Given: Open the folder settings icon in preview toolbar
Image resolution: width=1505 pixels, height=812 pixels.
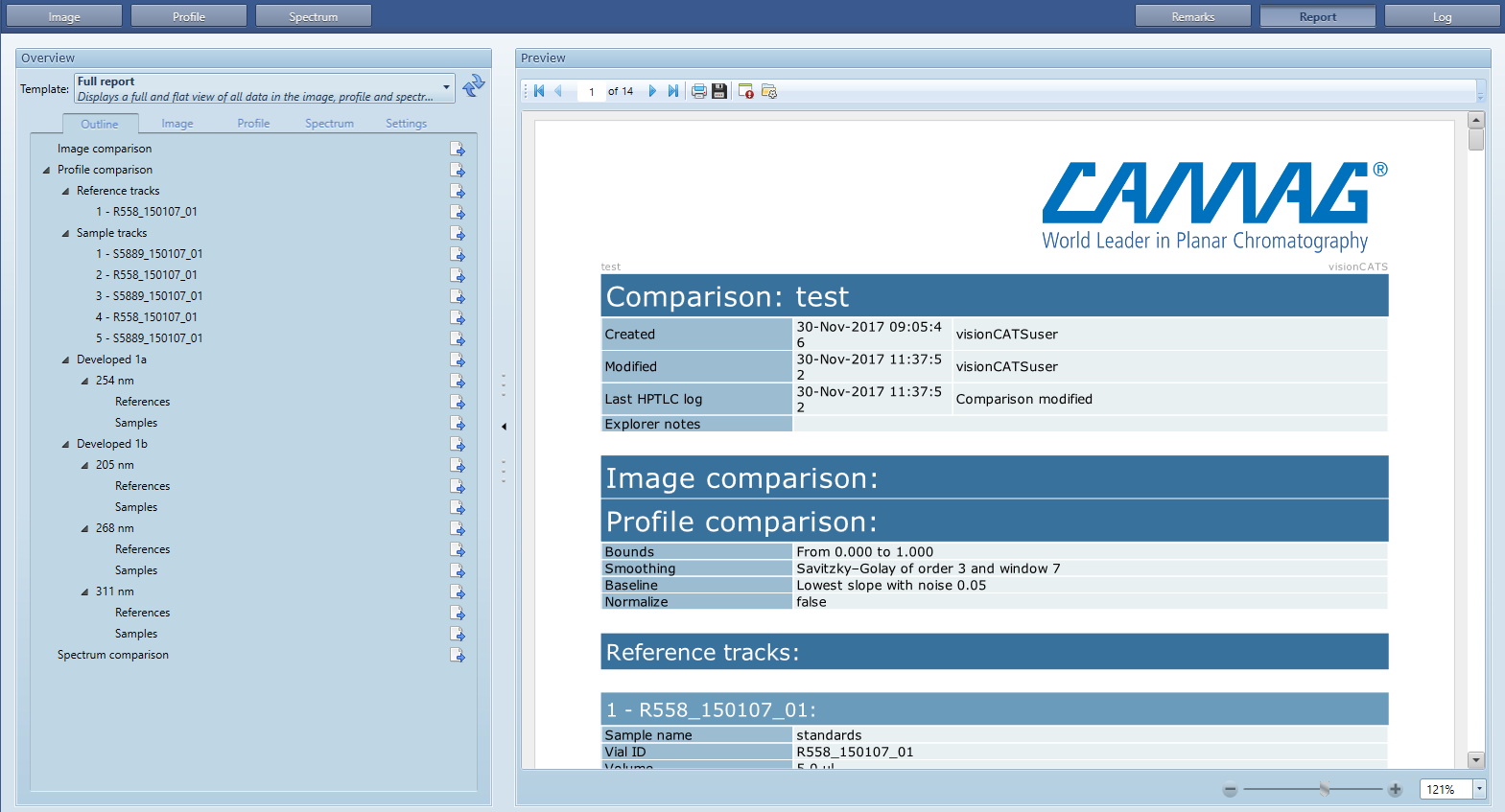Looking at the screenshot, I should [x=768, y=91].
